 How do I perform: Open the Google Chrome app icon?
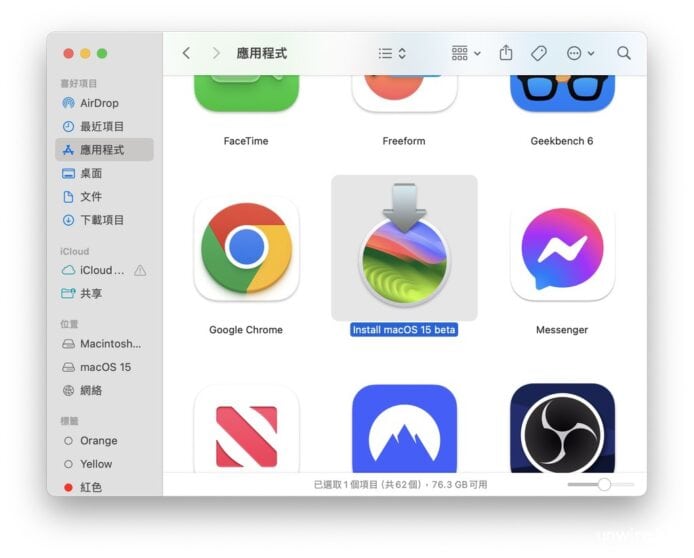coord(246,249)
